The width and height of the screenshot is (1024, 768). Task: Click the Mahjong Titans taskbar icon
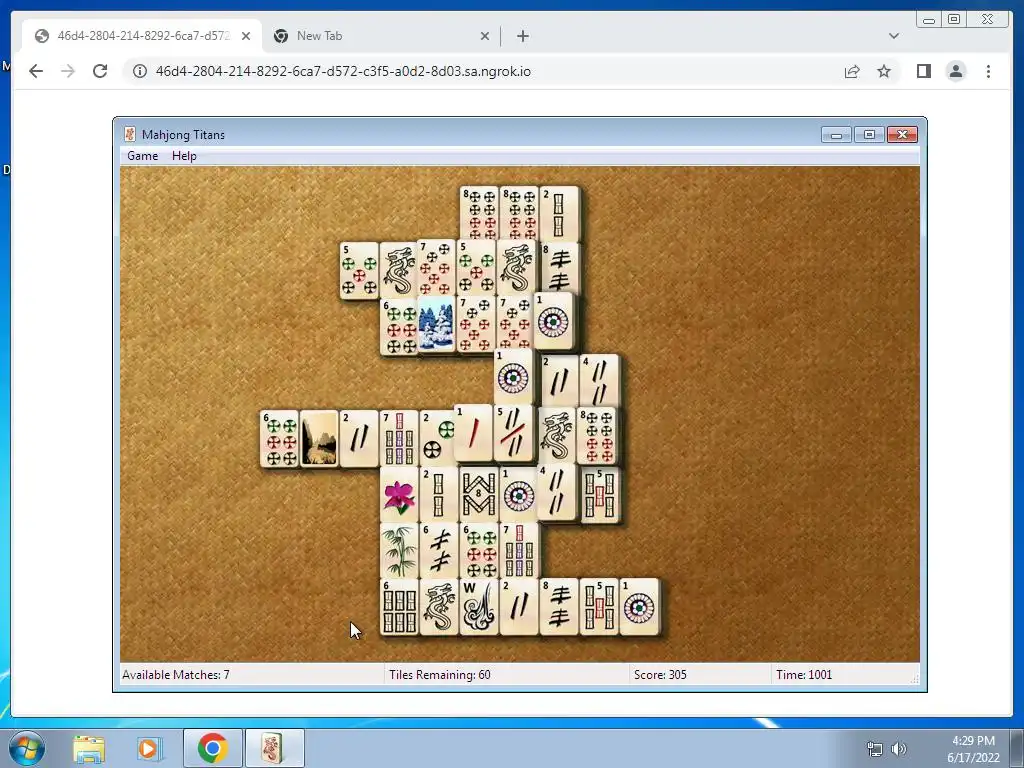pos(273,748)
